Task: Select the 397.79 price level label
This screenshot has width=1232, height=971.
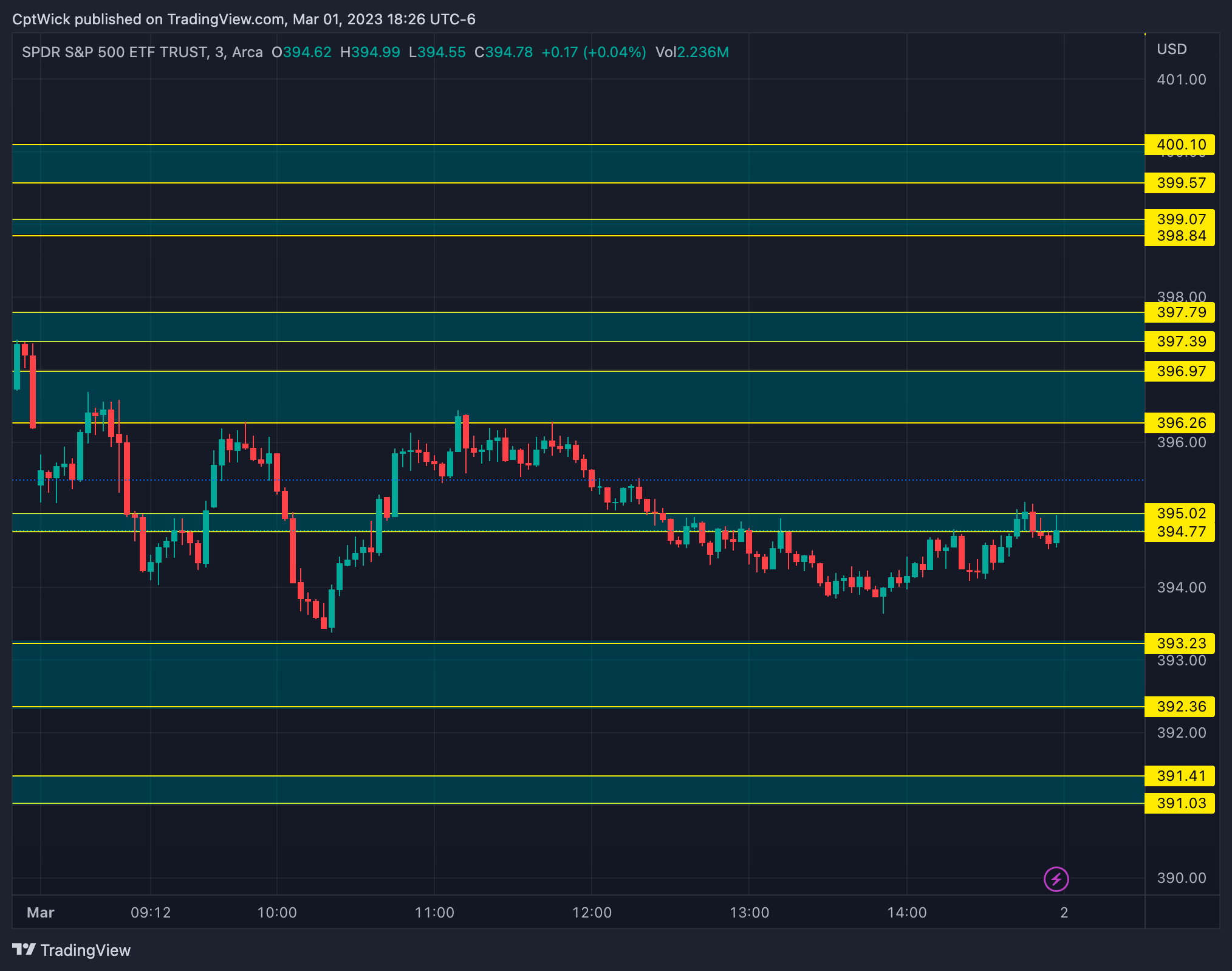Action: point(1180,312)
